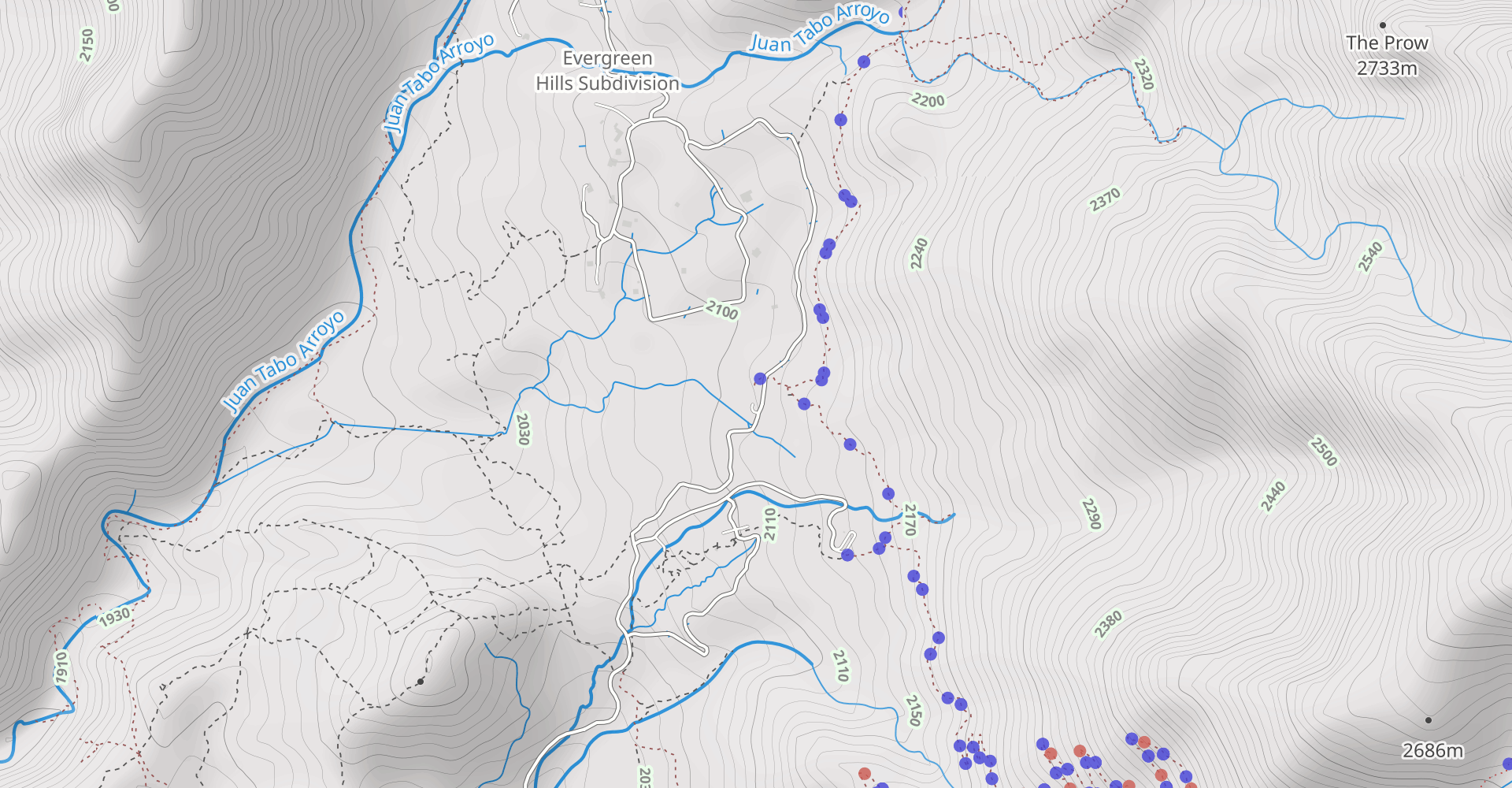Pick the 2290 contour elevation label

1091,514
